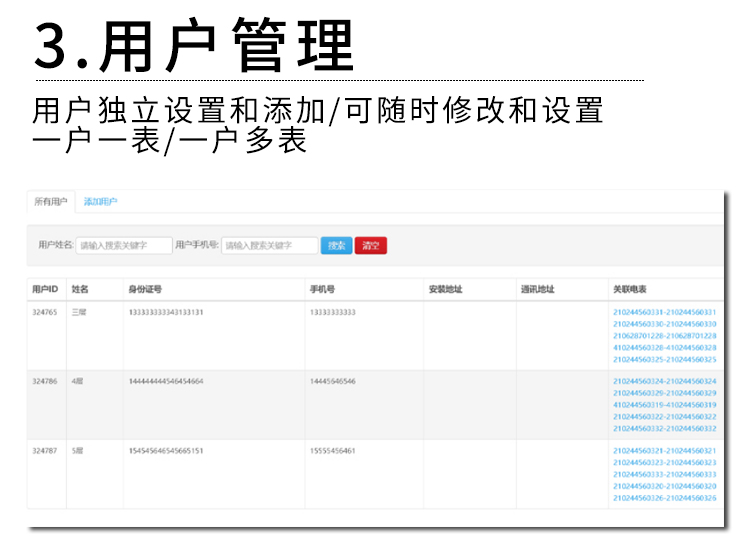
Task: Open meter link 210628701228-210628701228
Action: pos(664,336)
